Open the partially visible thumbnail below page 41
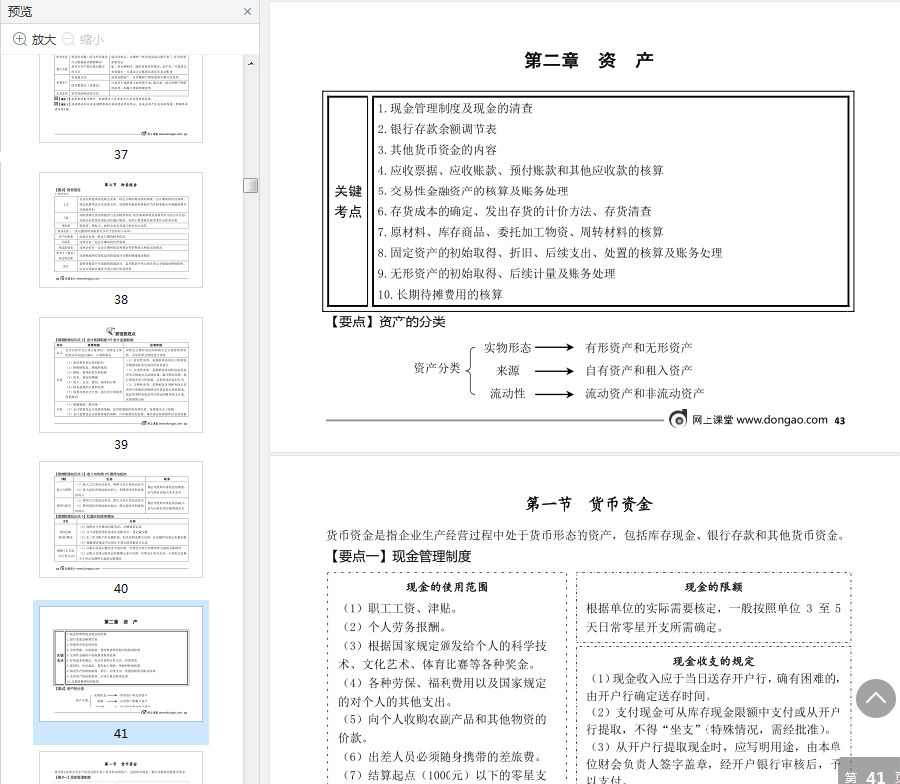Viewport: 900px width, 784px height. [x=121, y=767]
